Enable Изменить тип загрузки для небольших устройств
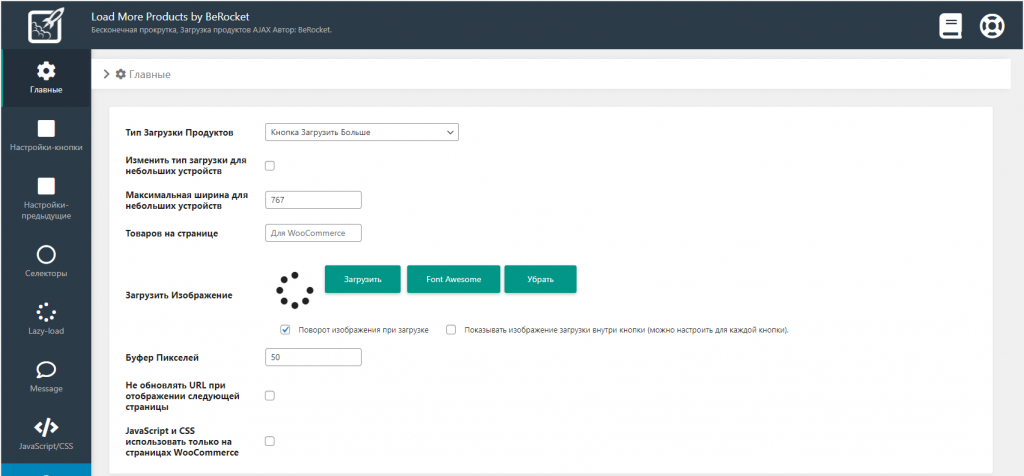Viewport: 1024px width, 476px height. tap(270, 166)
